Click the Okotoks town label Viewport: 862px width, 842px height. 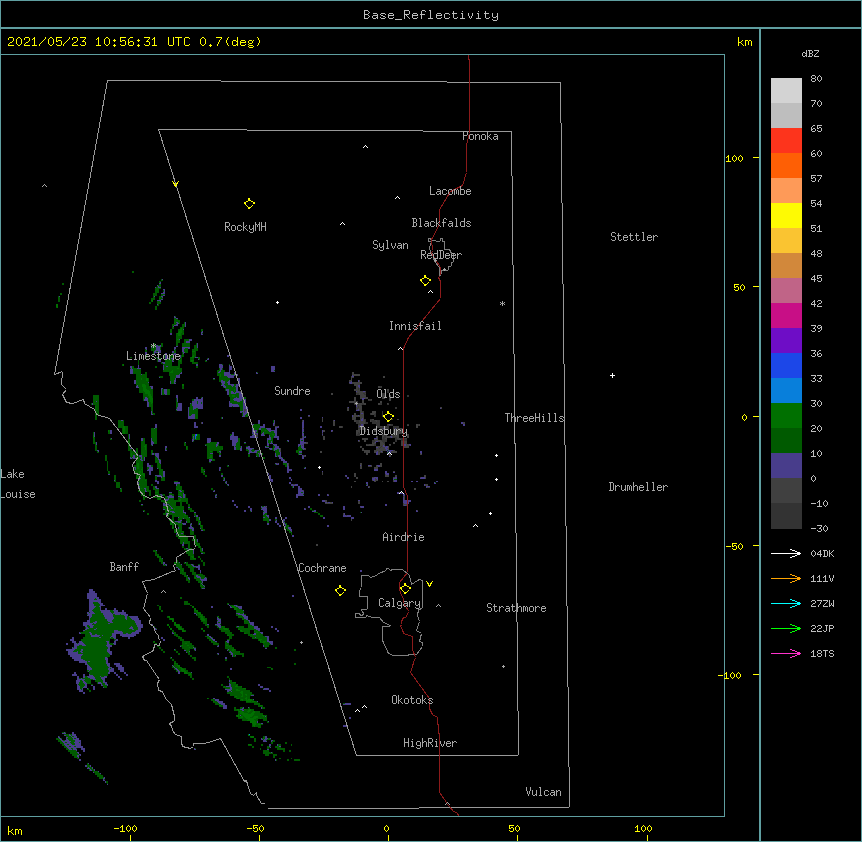coord(412,700)
